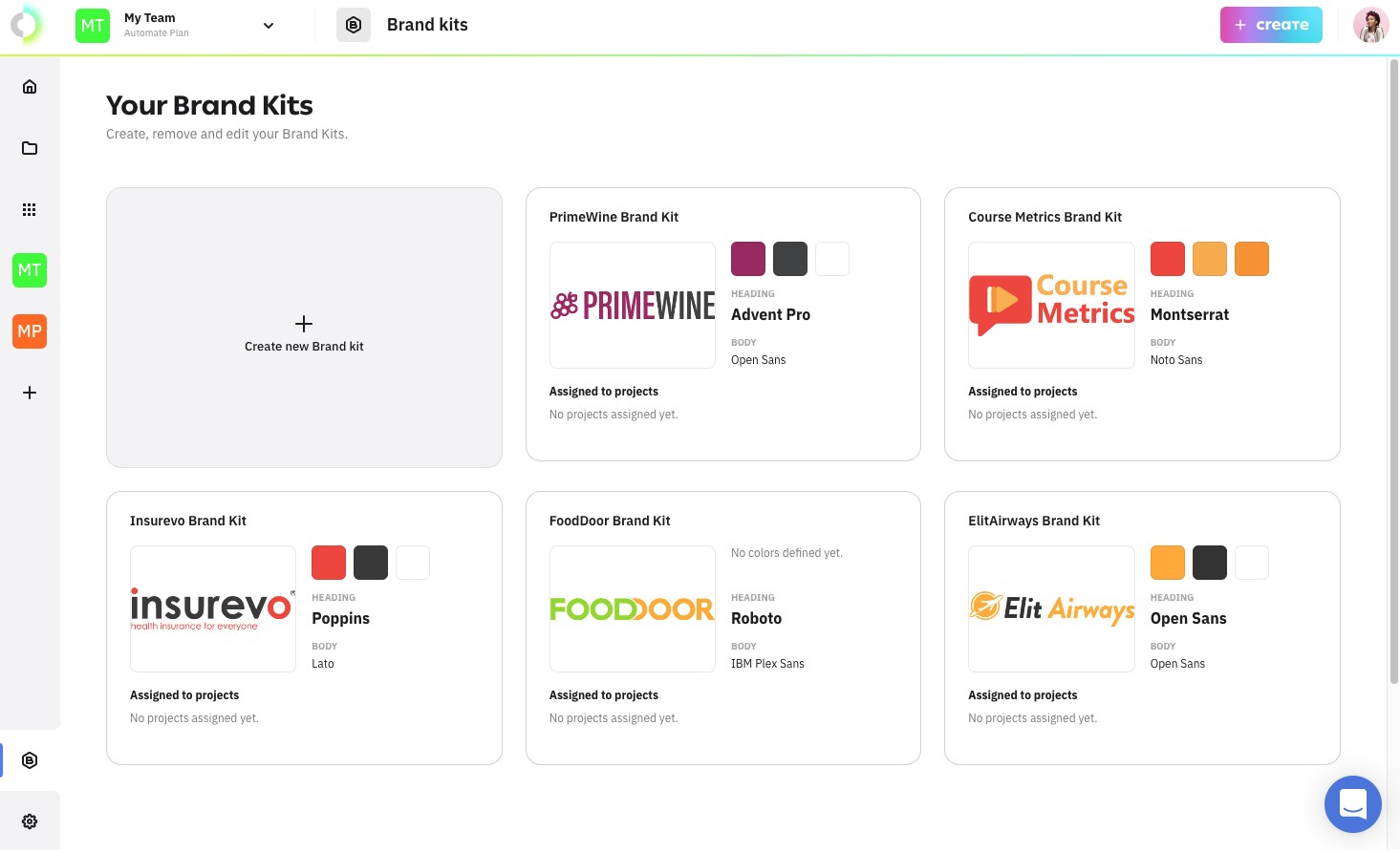Add a new workspace with the plus icon
Screen dimensions: 1400x853
tap(30, 393)
